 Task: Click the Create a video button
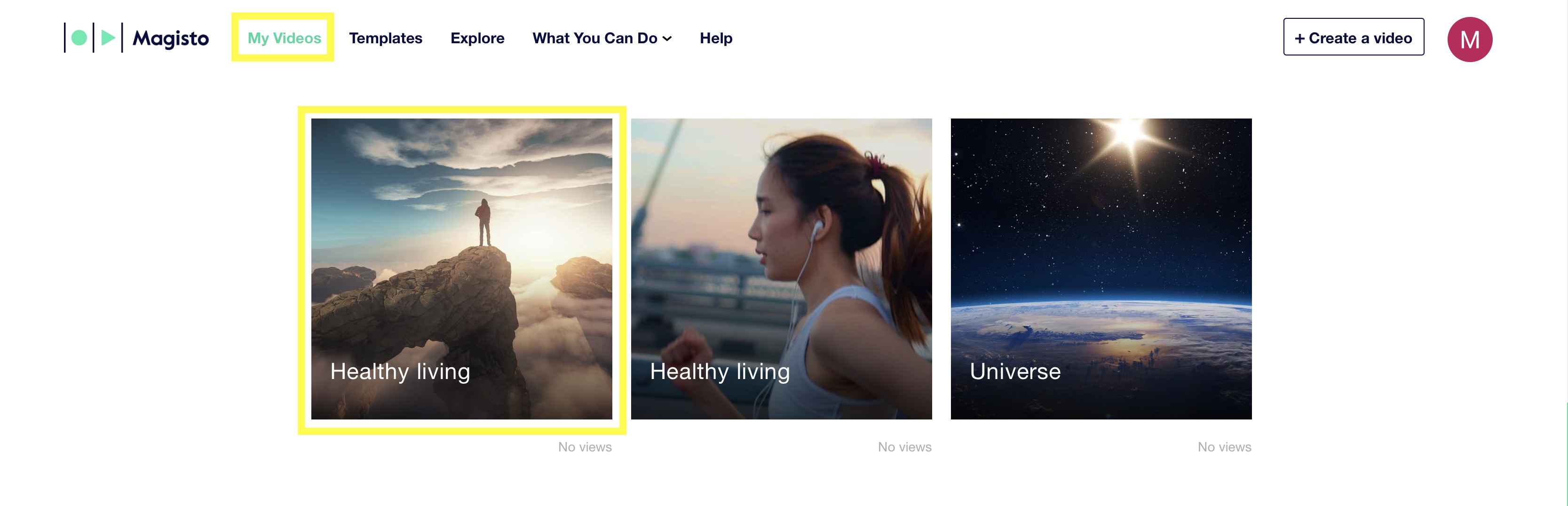(1353, 37)
